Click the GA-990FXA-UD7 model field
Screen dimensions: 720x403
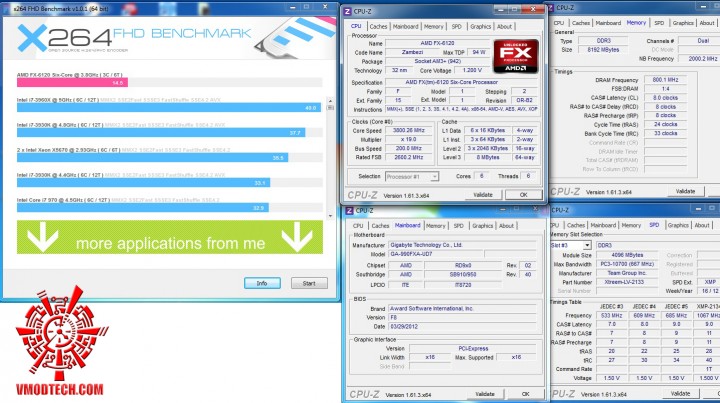(436, 254)
